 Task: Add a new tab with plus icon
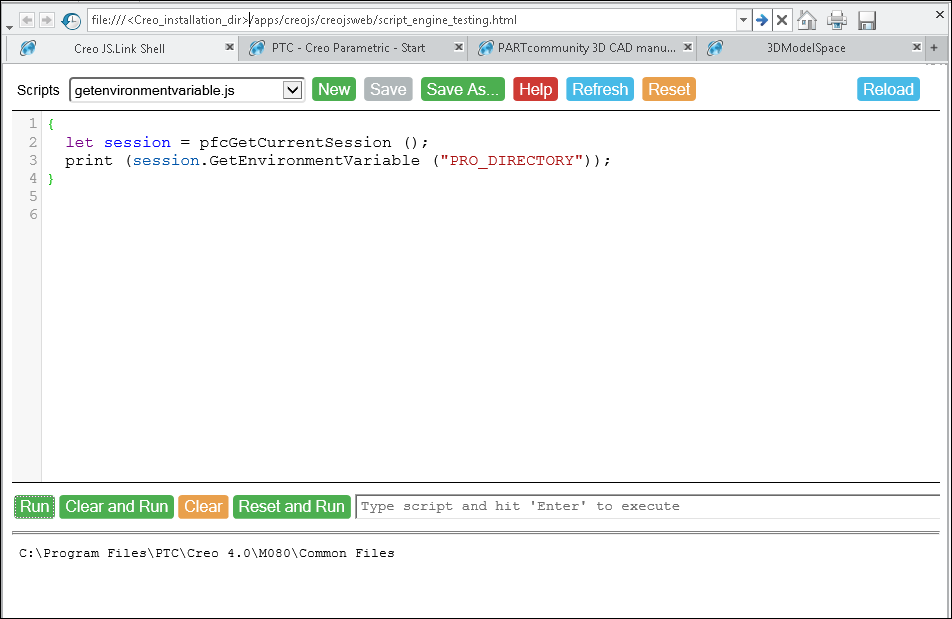(933, 48)
